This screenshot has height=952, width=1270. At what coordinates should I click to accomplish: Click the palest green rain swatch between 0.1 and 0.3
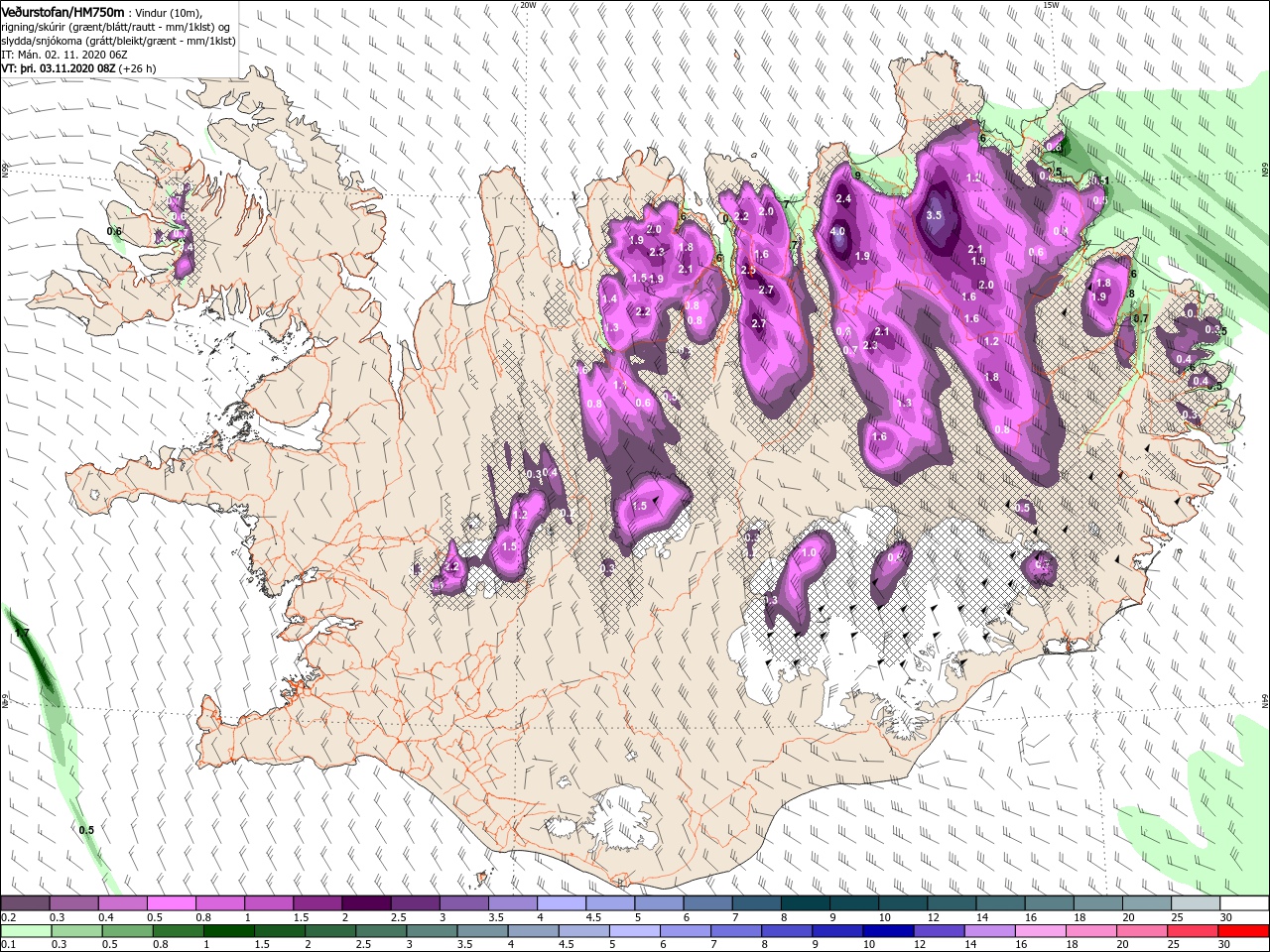[x=25, y=931]
